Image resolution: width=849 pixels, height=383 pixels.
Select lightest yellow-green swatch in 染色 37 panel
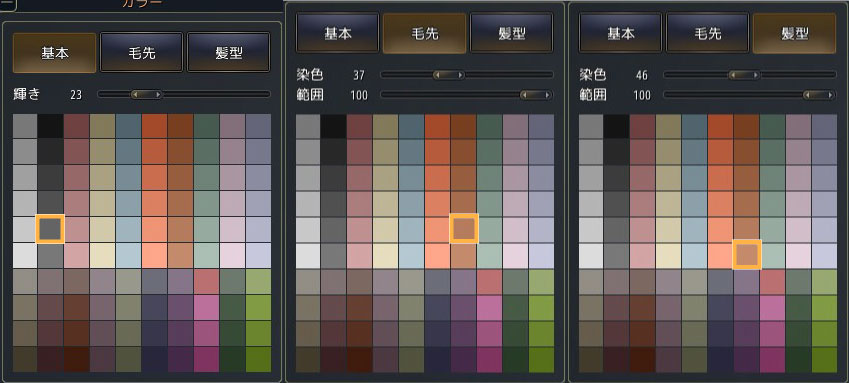coord(541,281)
